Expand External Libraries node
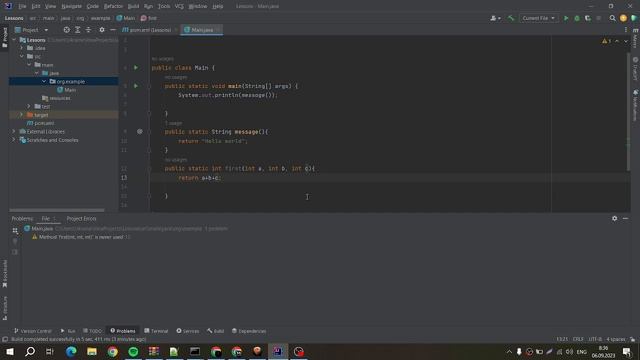640x360 pixels. tap(14, 131)
